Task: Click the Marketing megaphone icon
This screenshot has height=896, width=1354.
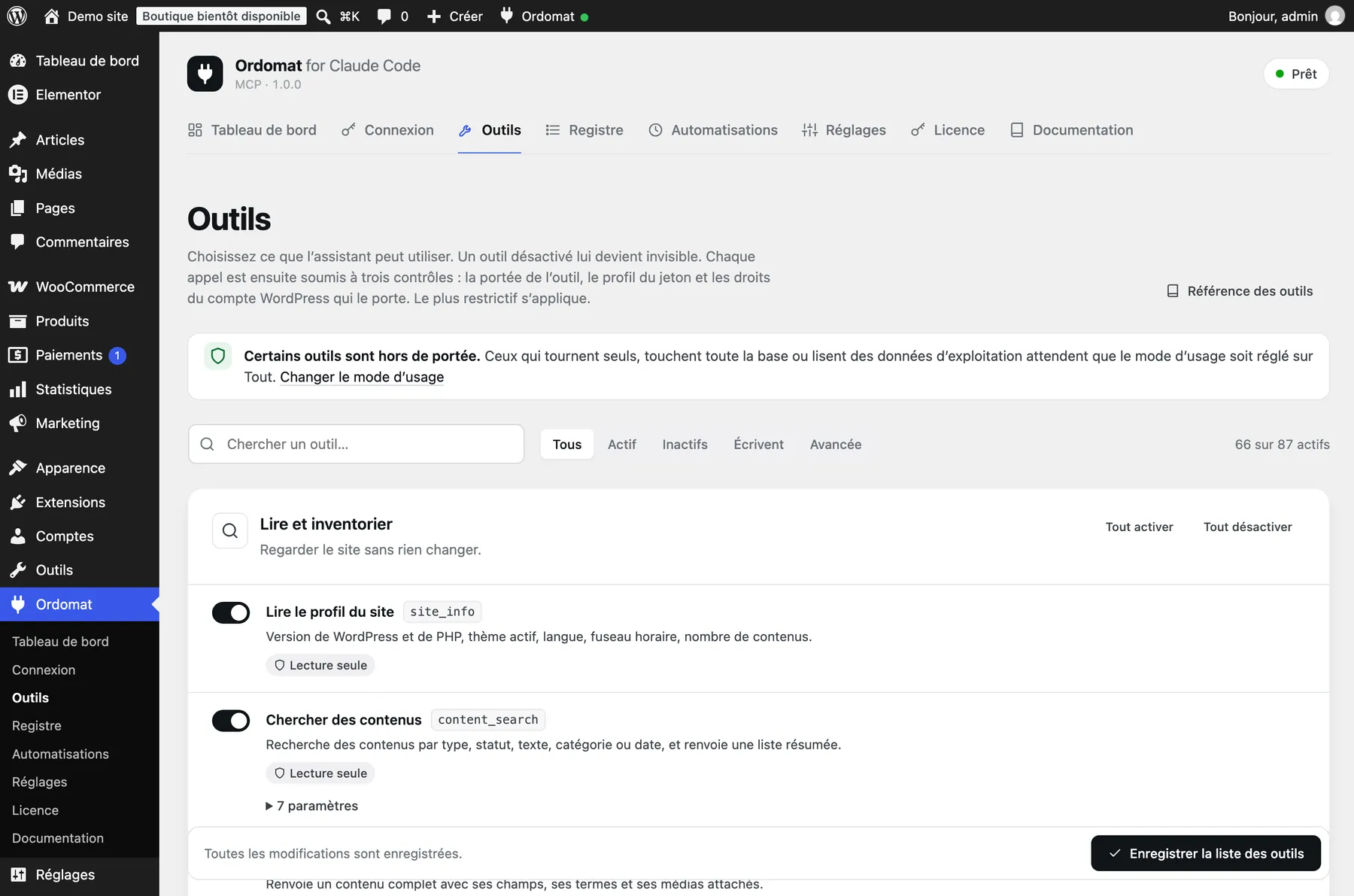Action: [18, 424]
